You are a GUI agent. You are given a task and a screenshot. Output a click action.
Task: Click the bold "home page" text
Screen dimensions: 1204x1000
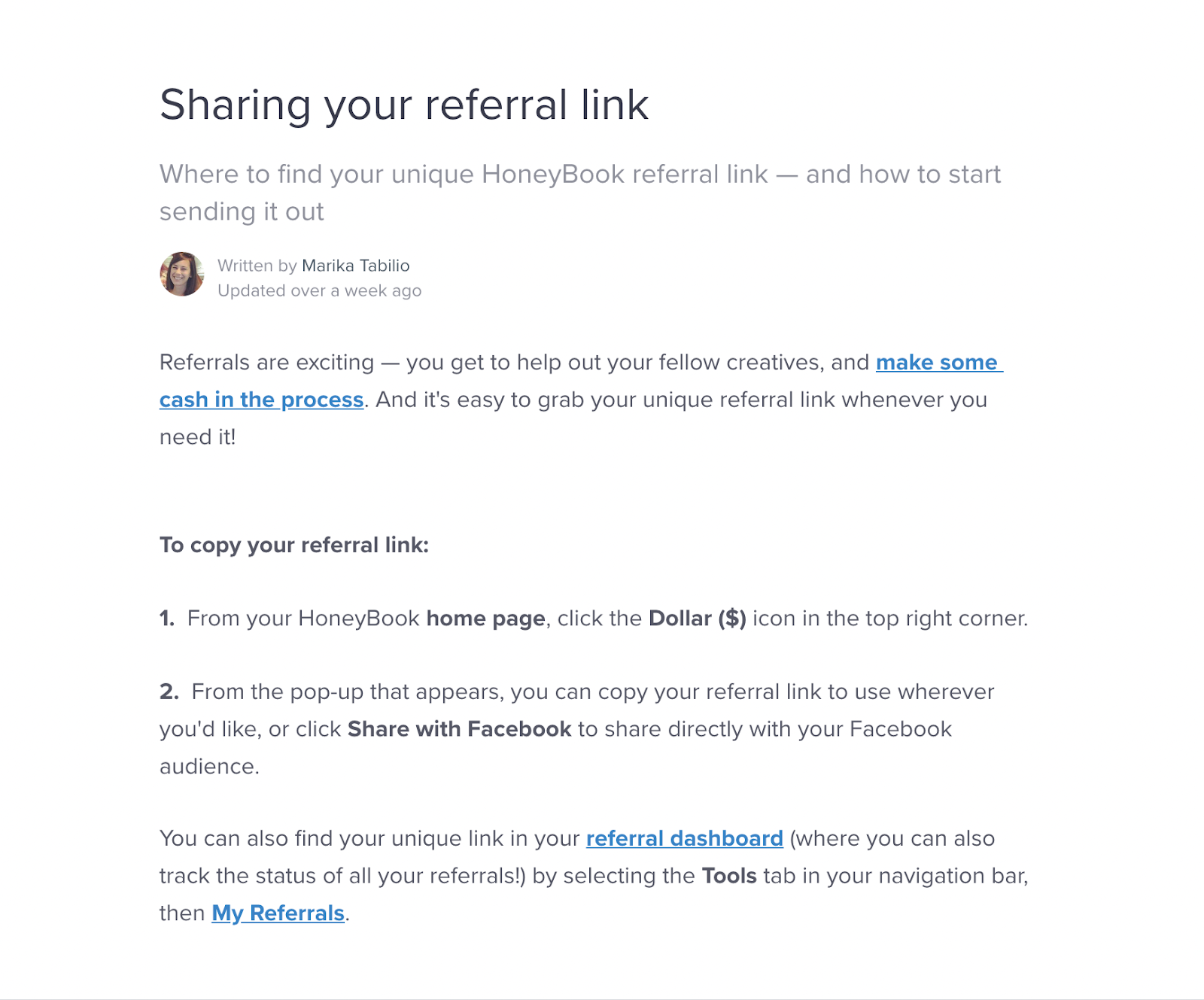click(x=485, y=619)
